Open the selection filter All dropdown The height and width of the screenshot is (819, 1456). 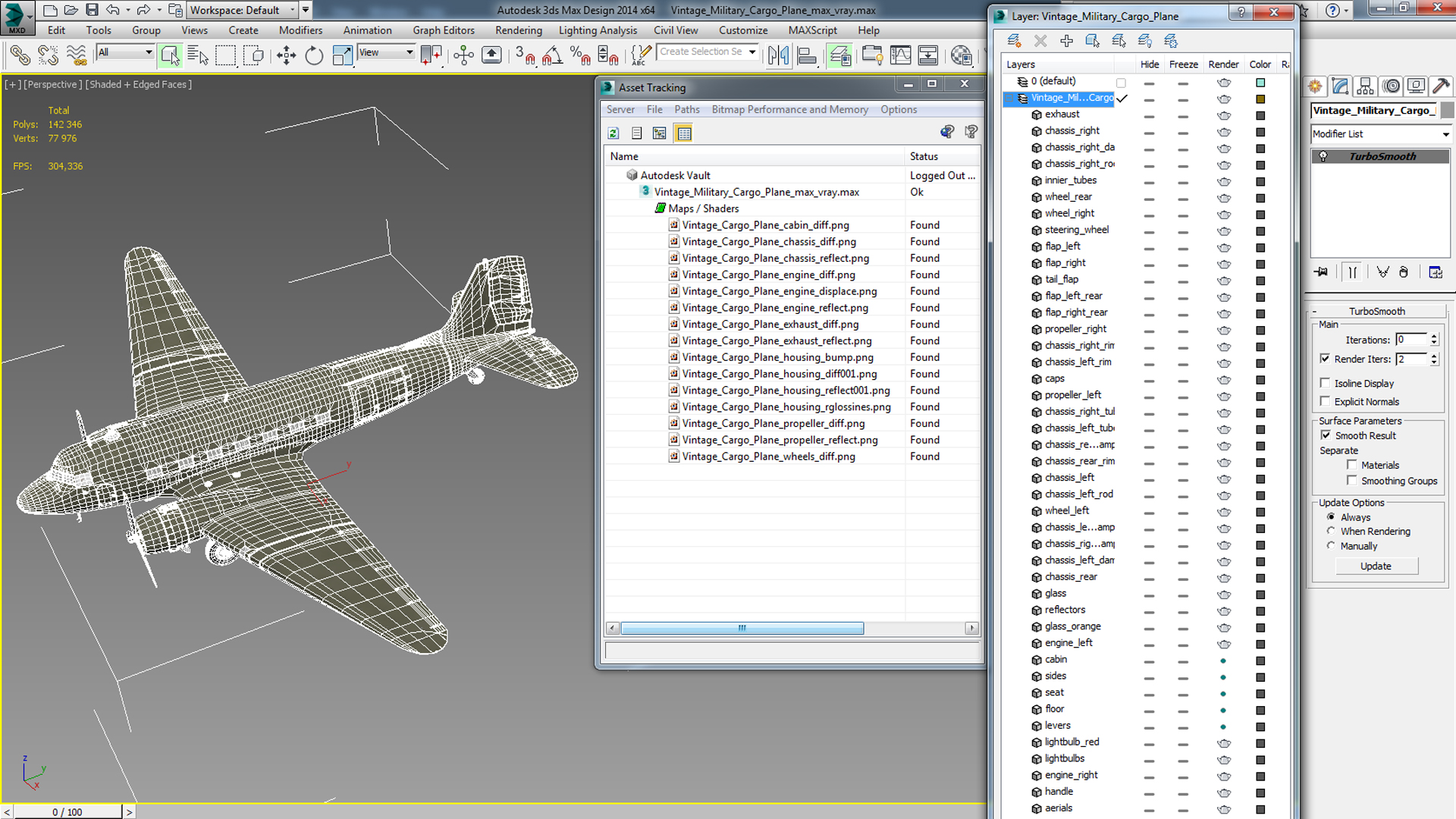pos(126,52)
